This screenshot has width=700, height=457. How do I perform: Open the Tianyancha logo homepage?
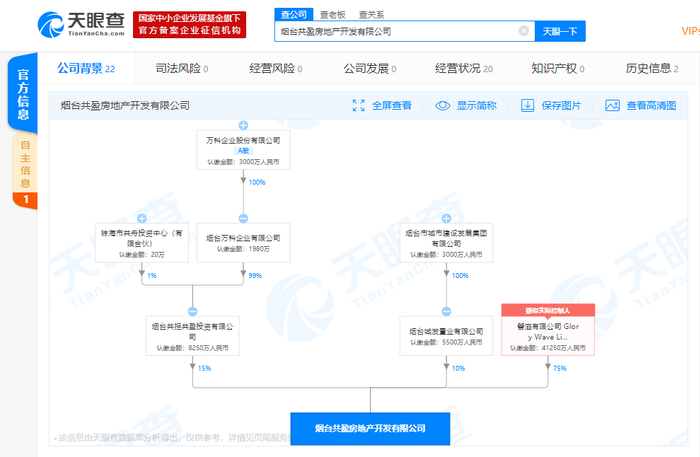pyautogui.click(x=81, y=25)
